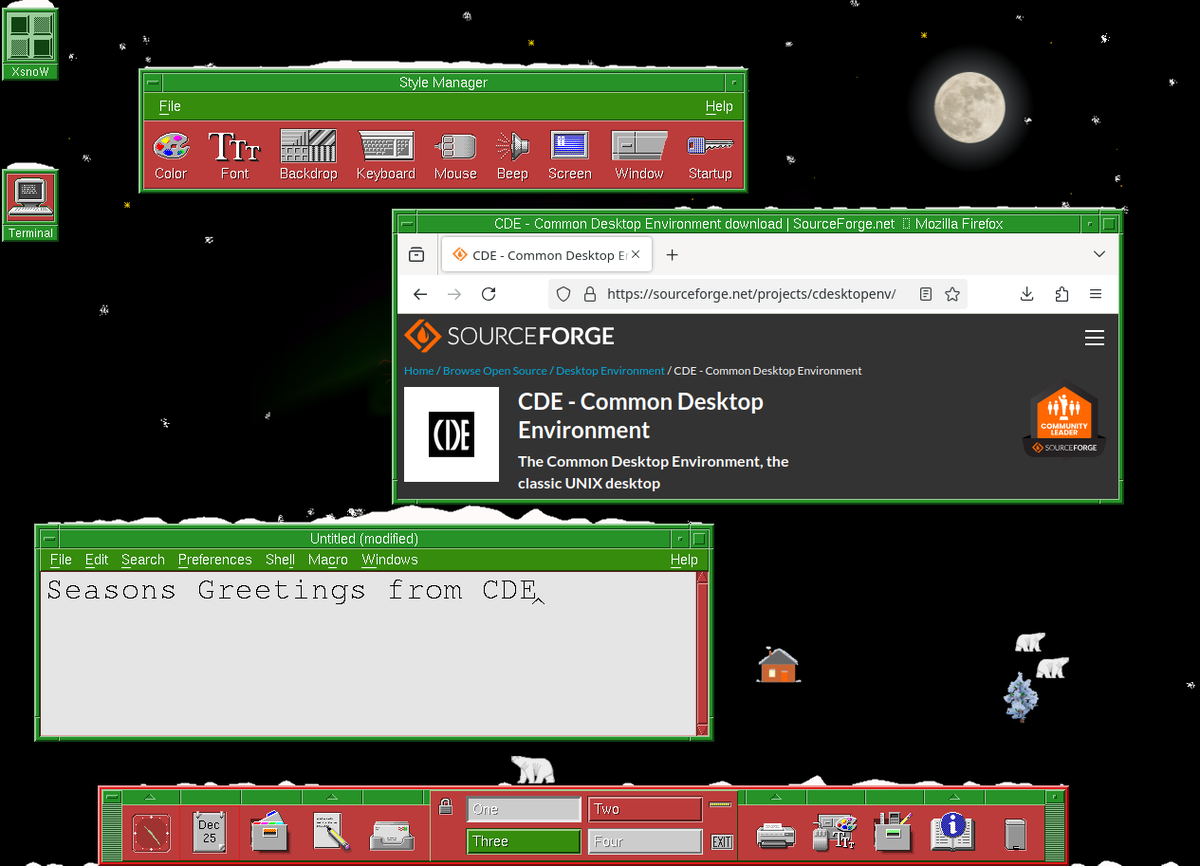
Task: Open the Macro menu in text editor
Action: [328, 560]
